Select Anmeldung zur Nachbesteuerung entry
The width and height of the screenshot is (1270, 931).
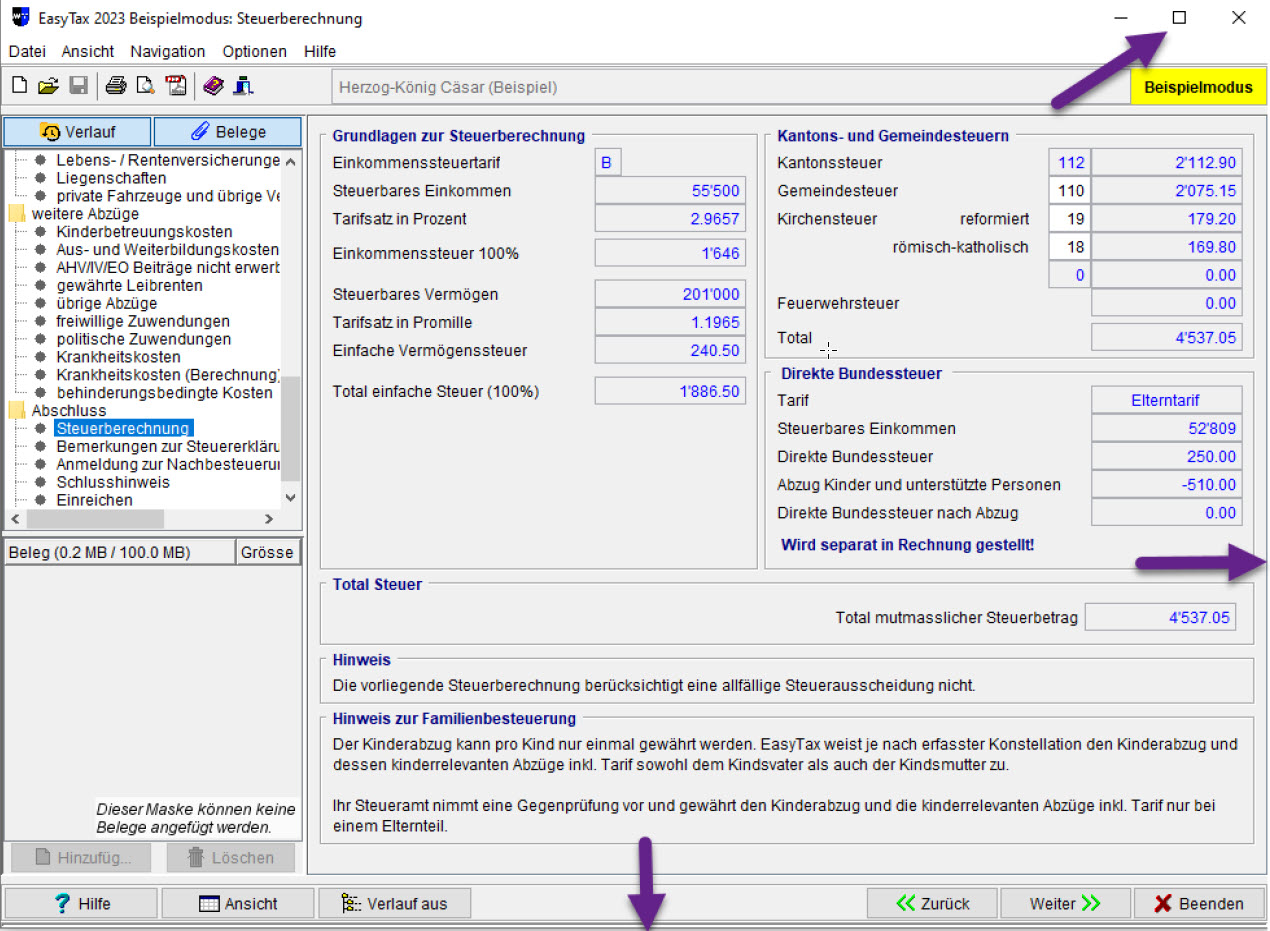tap(168, 465)
